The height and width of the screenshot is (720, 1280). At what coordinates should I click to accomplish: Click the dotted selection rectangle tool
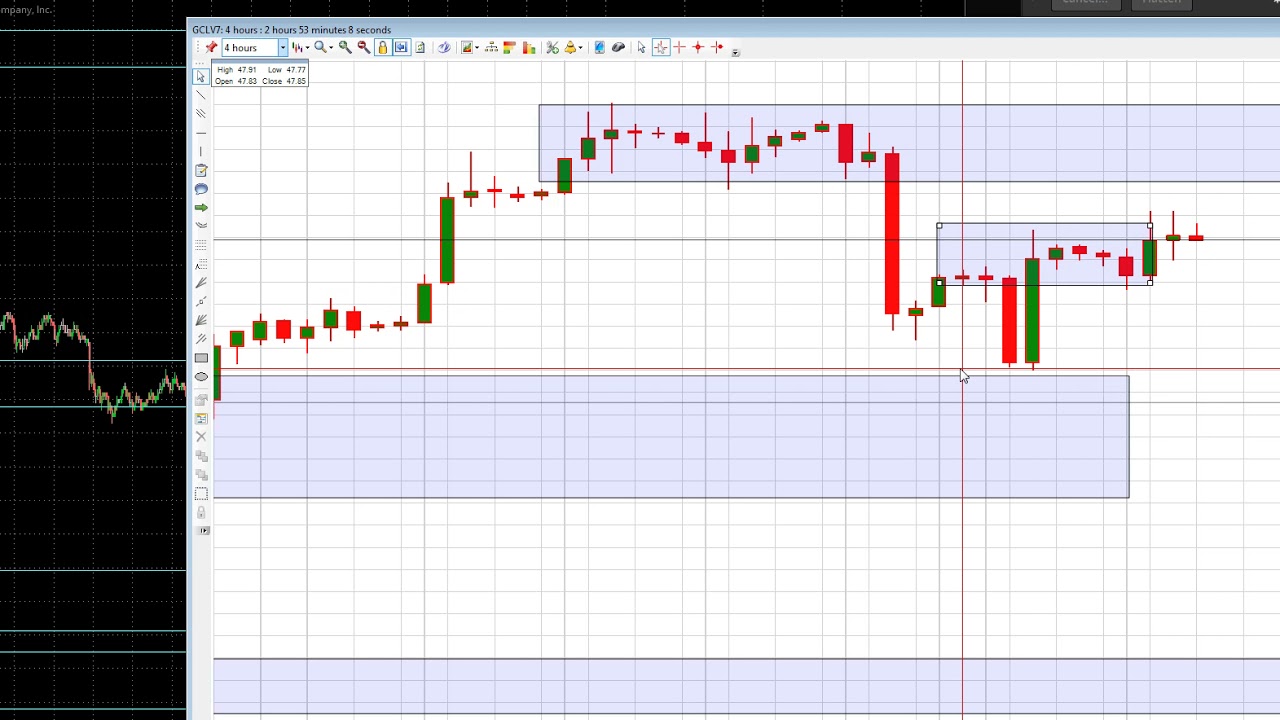click(x=201, y=493)
